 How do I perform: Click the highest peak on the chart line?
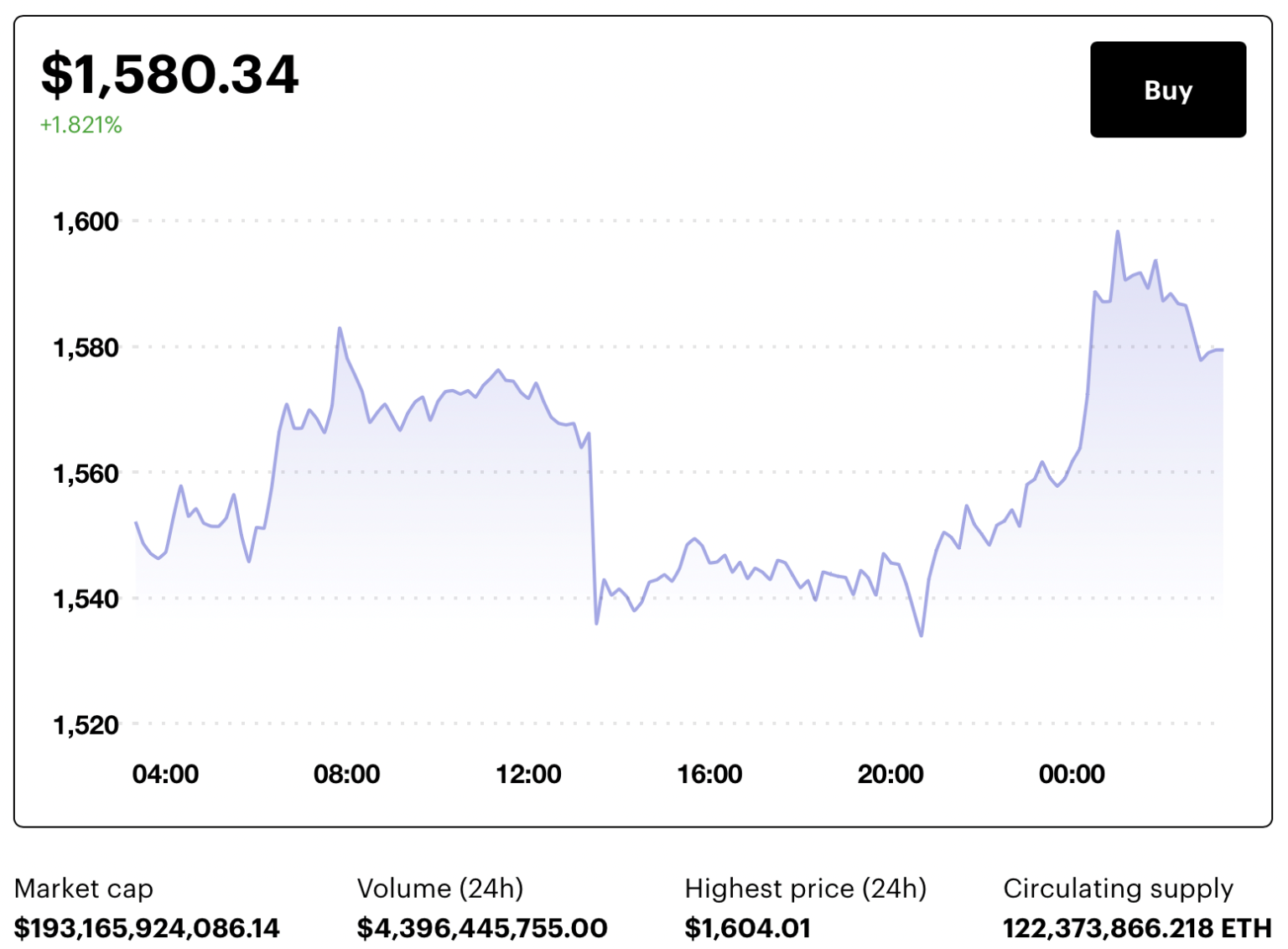click(1118, 232)
